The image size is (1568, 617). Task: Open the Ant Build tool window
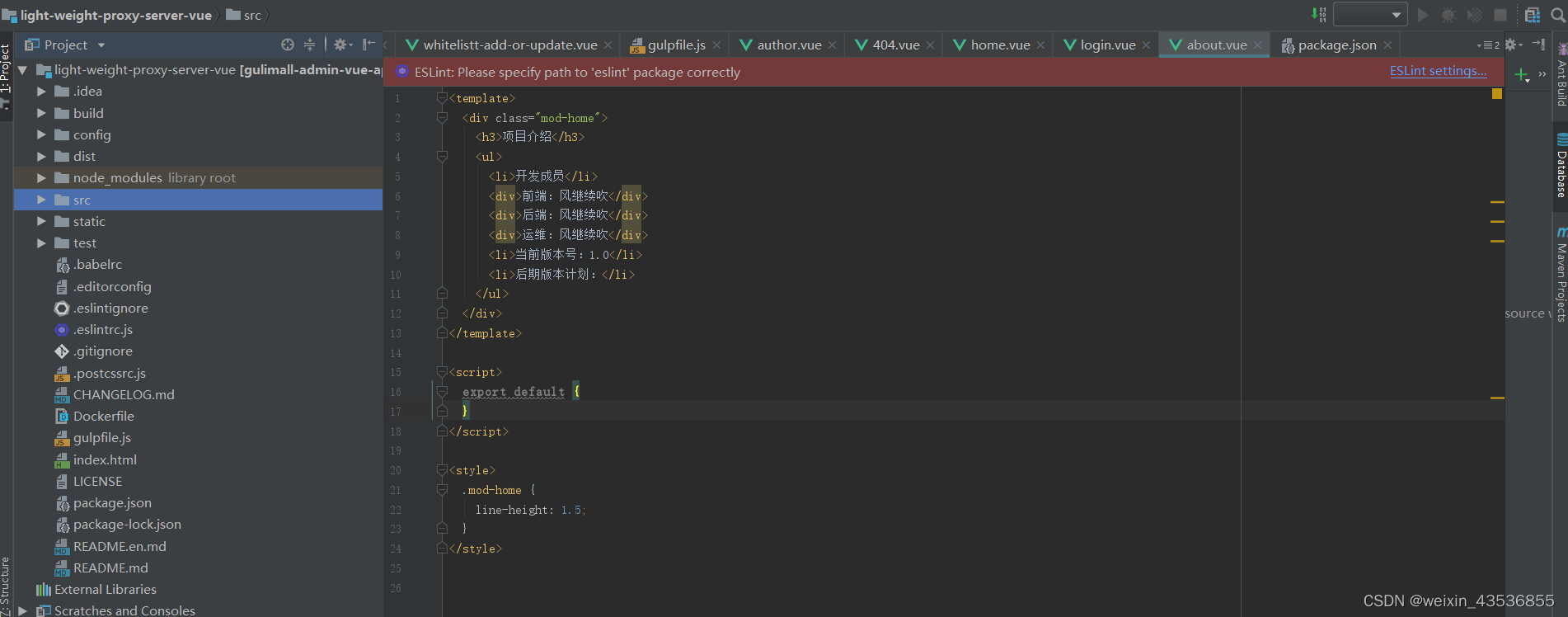(x=1561, y=73)
